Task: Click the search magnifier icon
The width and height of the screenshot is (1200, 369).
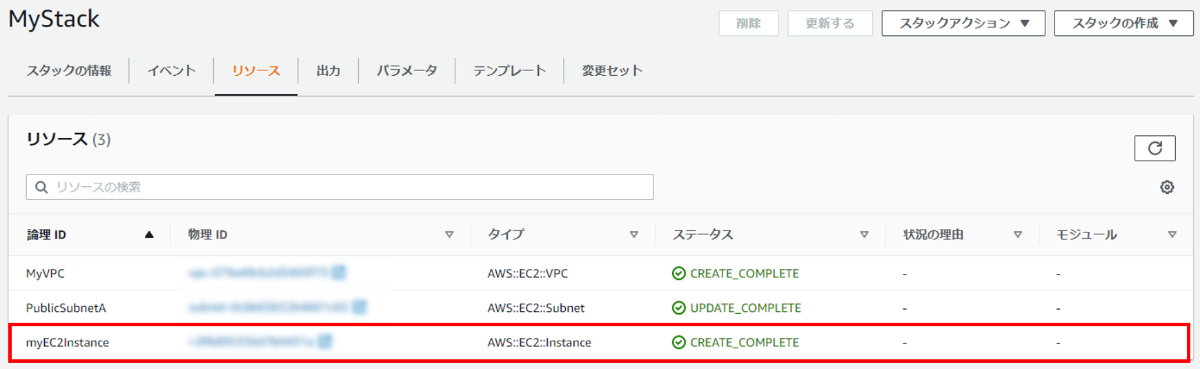Action: [x=42, y=187]
